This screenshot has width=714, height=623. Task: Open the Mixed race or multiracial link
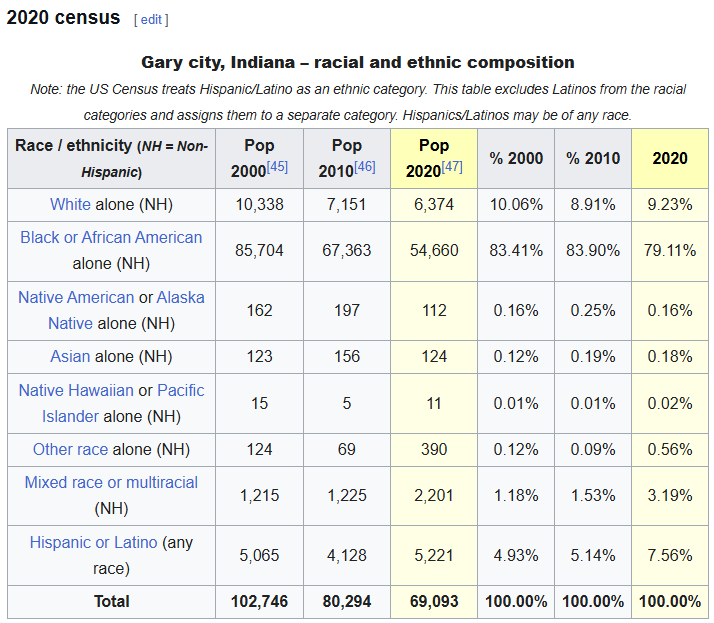(111, 482)
